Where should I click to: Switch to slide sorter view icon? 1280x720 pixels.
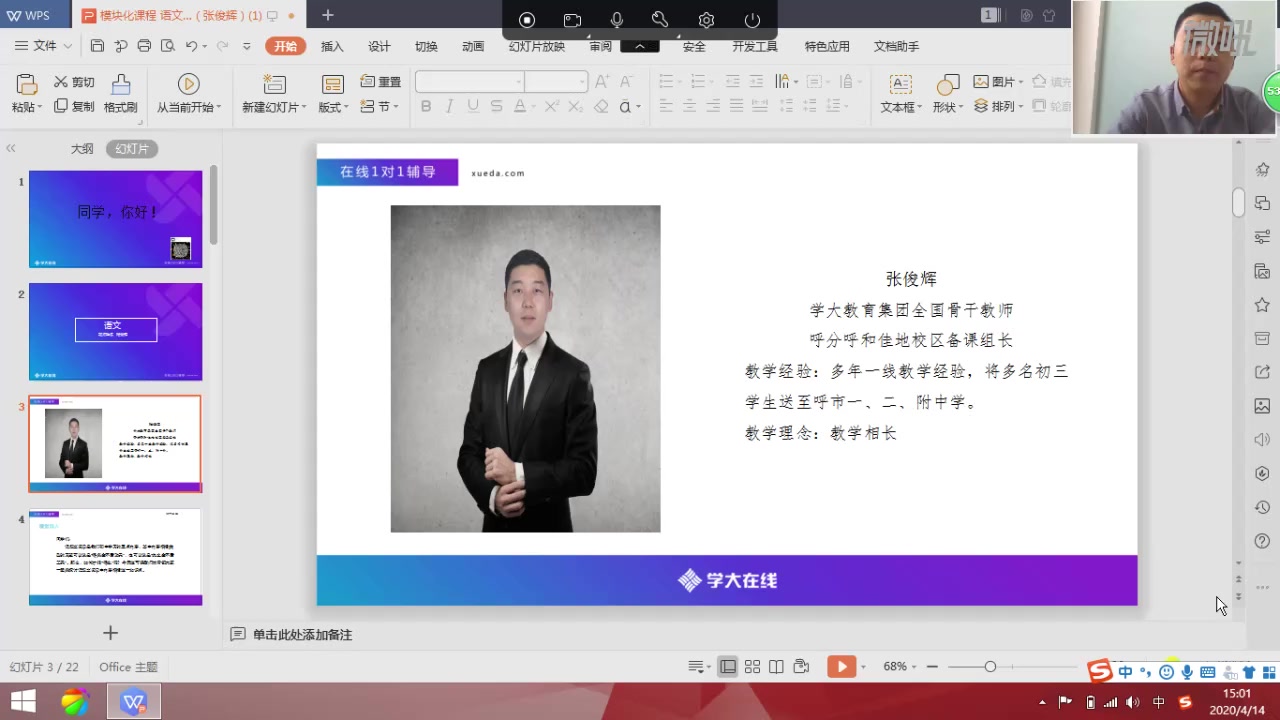tap(752, 667)
